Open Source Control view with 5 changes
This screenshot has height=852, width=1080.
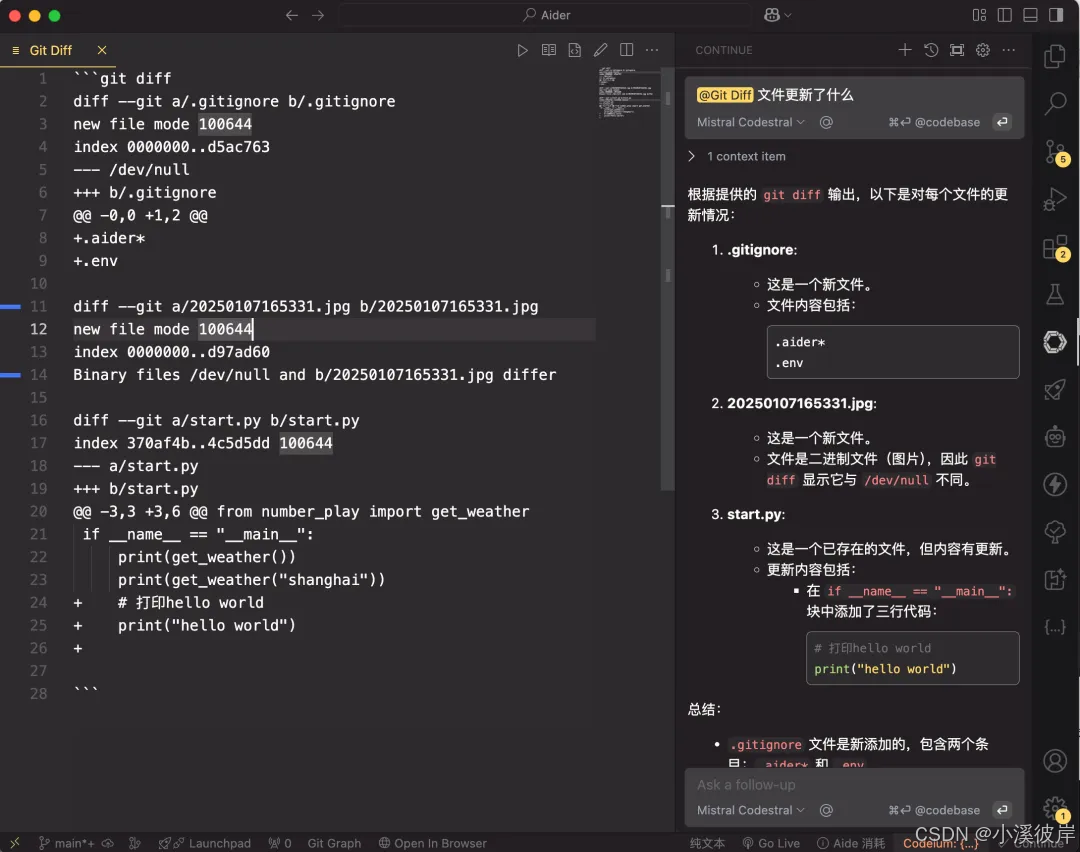[x=1055, y=152]
